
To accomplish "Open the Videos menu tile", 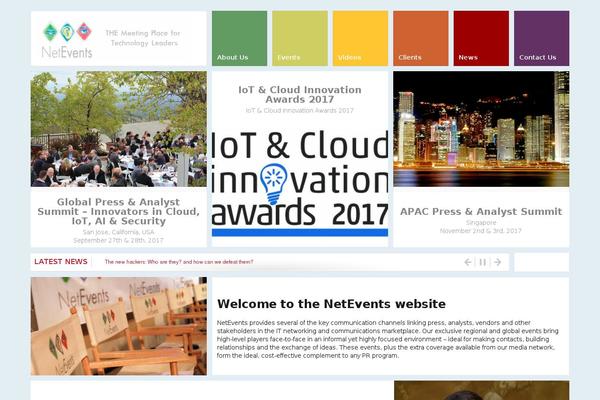I will click(360, 38).
